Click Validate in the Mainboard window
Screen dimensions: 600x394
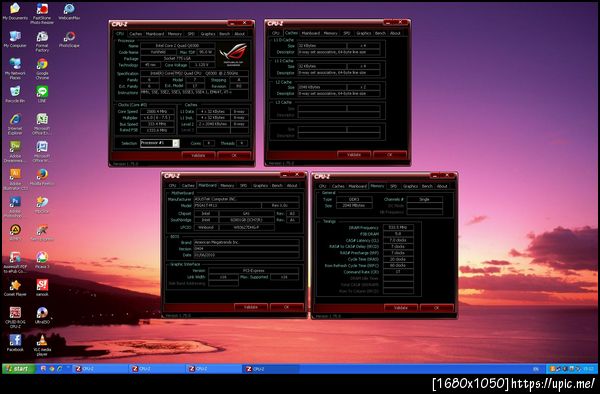coord(251,307)
